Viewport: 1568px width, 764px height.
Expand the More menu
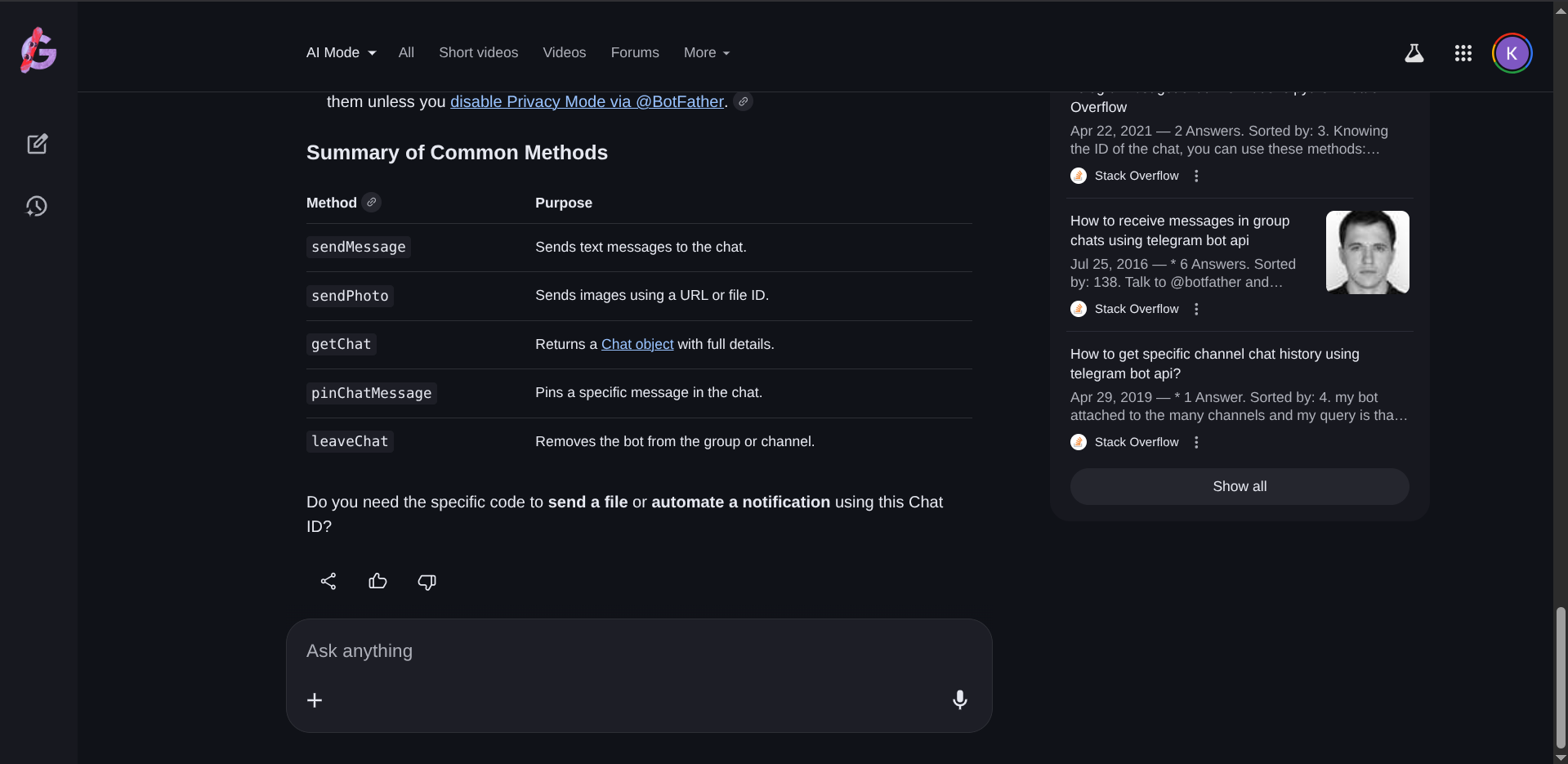tap(707, 52)
